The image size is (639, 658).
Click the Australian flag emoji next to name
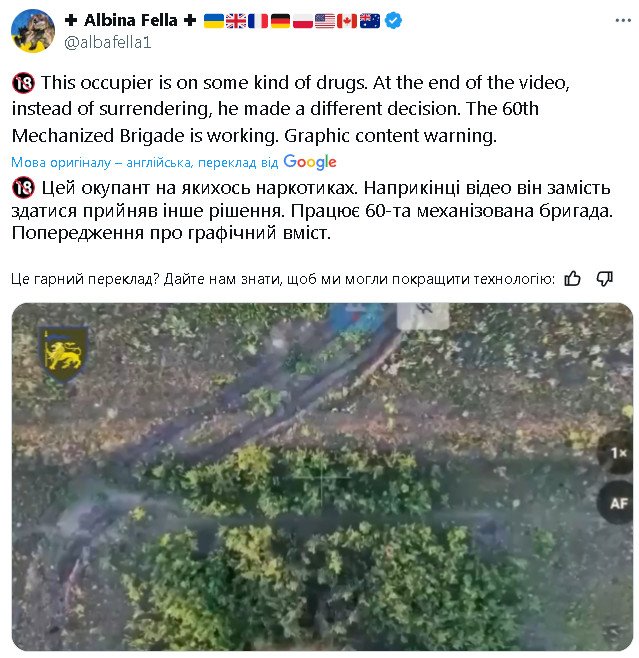tap(370, 21)
